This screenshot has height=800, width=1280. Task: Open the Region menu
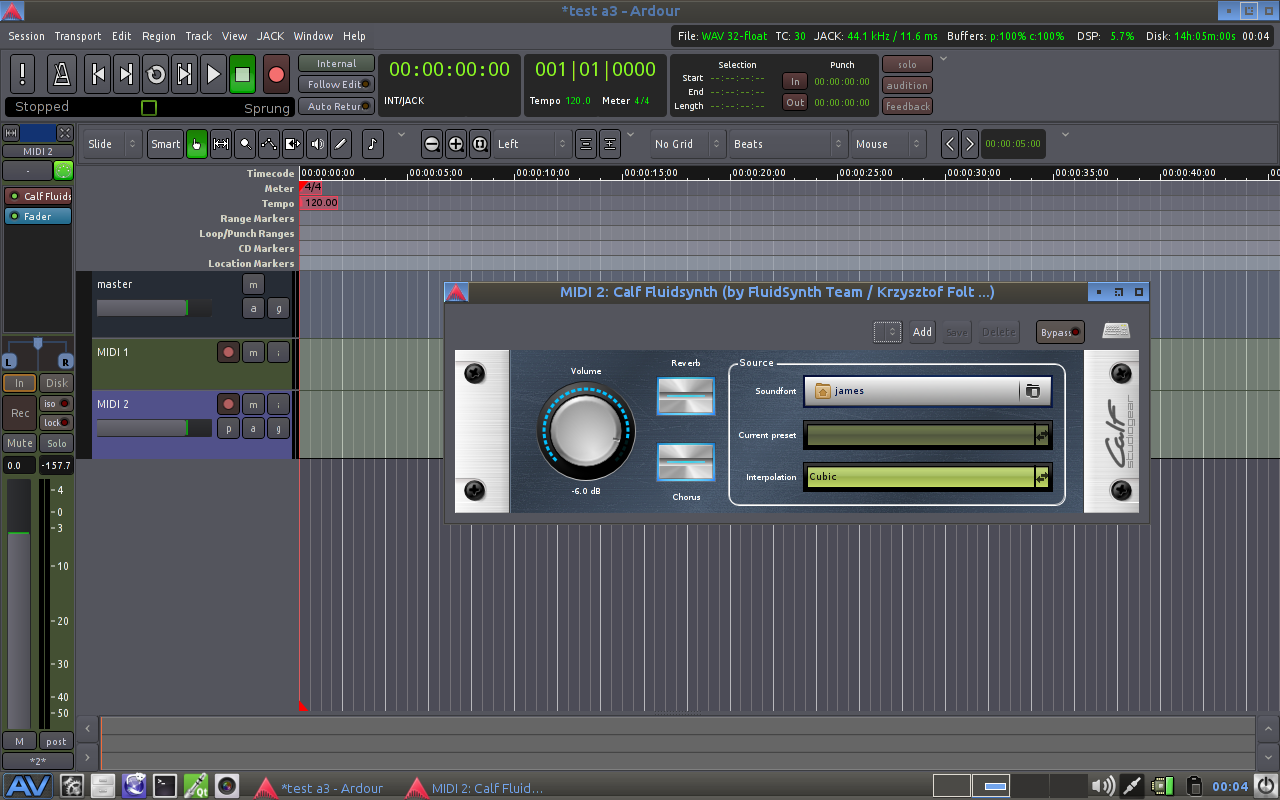158,36
